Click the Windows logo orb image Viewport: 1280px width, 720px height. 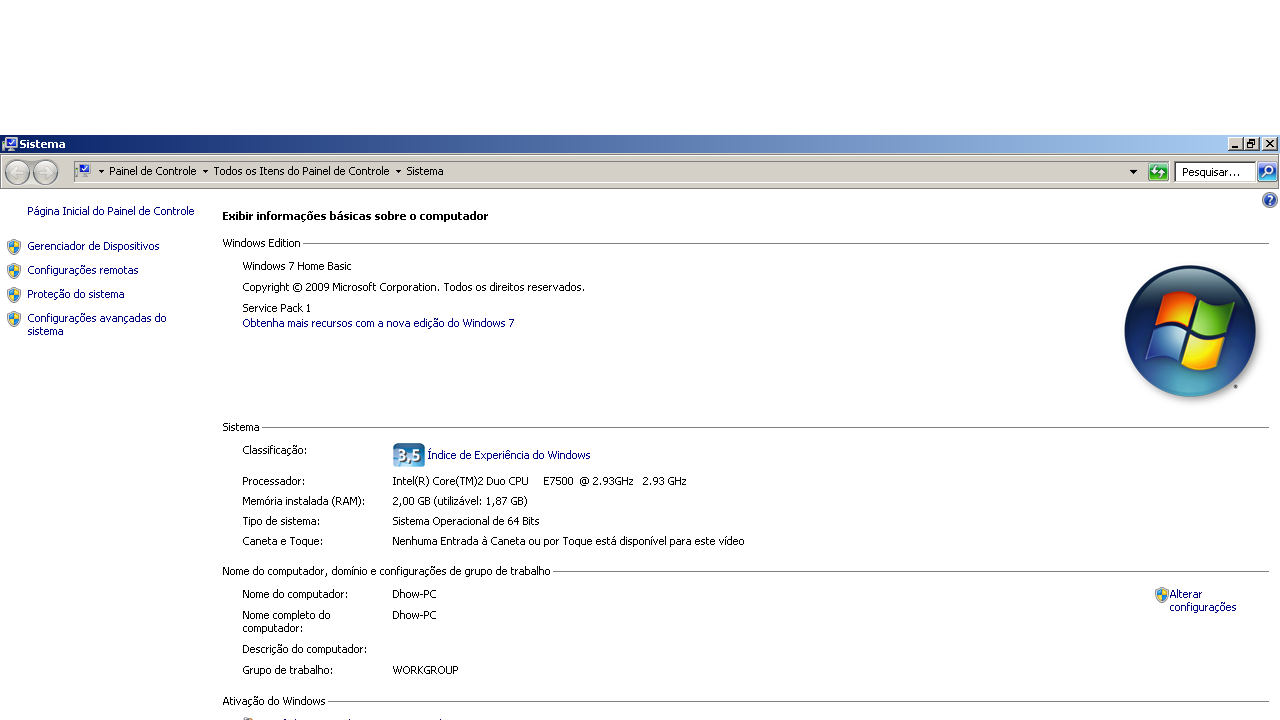click(x=1190, y=332)
